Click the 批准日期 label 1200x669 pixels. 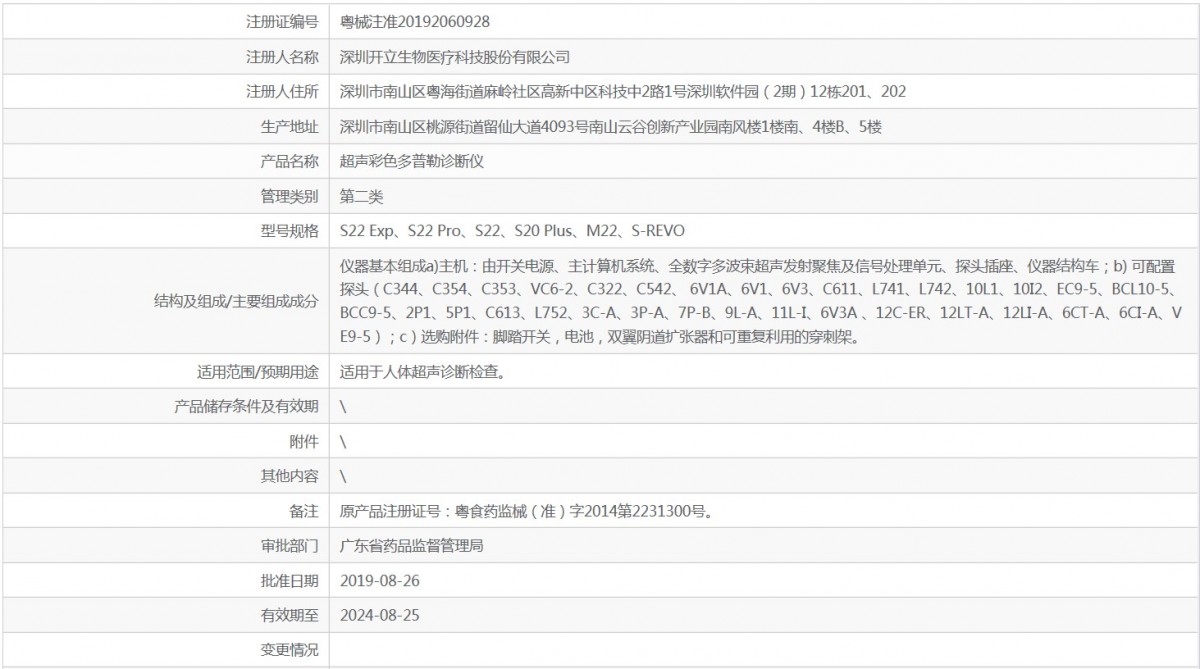coord(290,581)
